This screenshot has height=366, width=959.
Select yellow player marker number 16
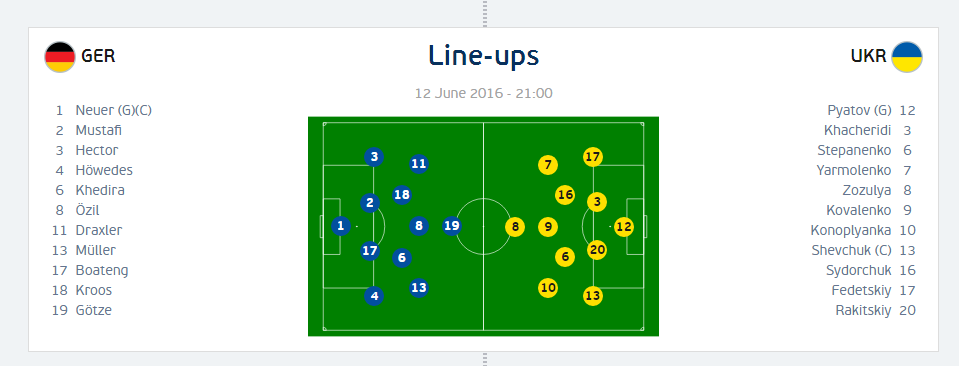(565, 195)
